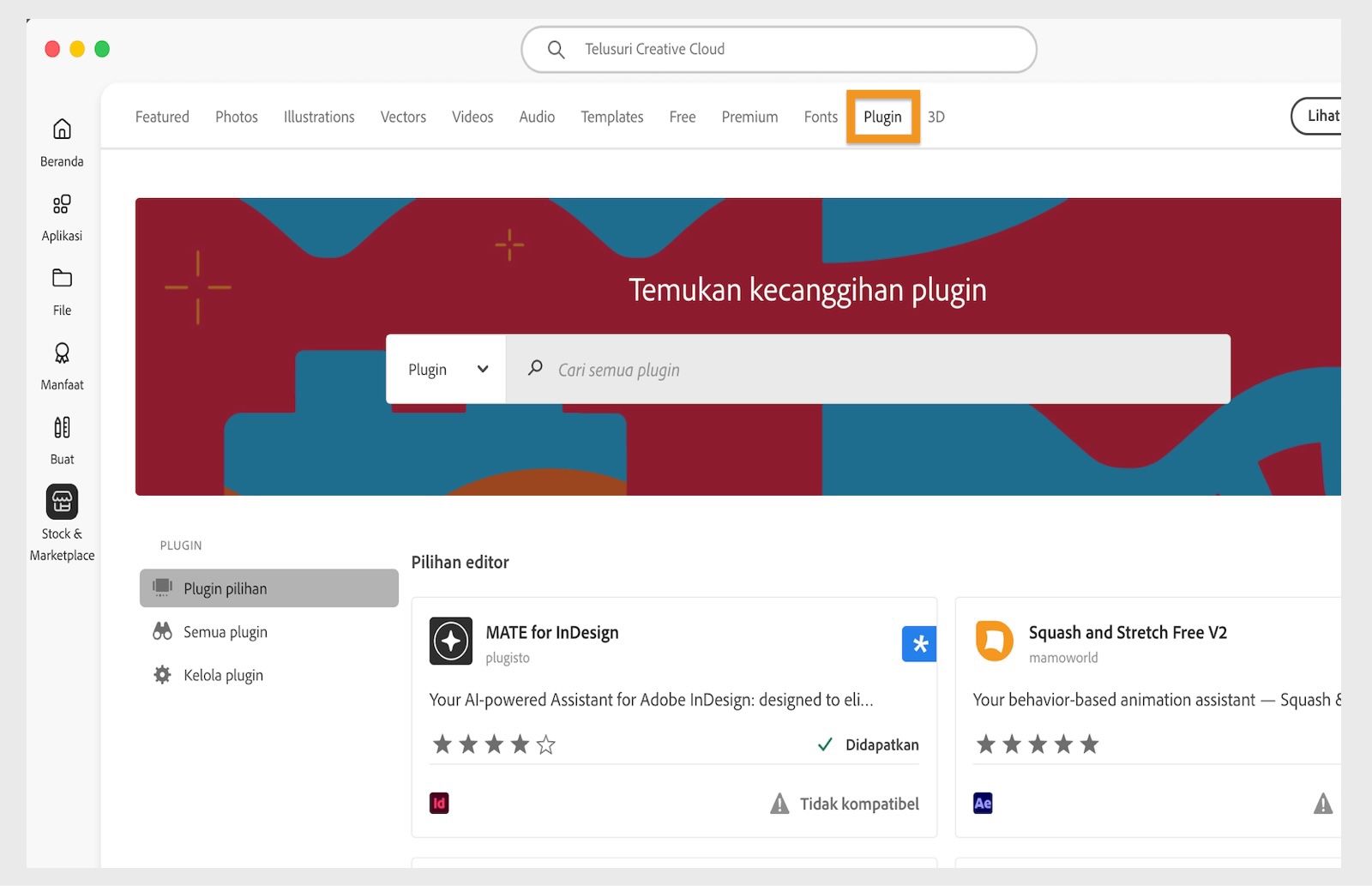Click the yellow minimize window button
This screenshot has height=886, width=1372.
[x=77, y=49]
